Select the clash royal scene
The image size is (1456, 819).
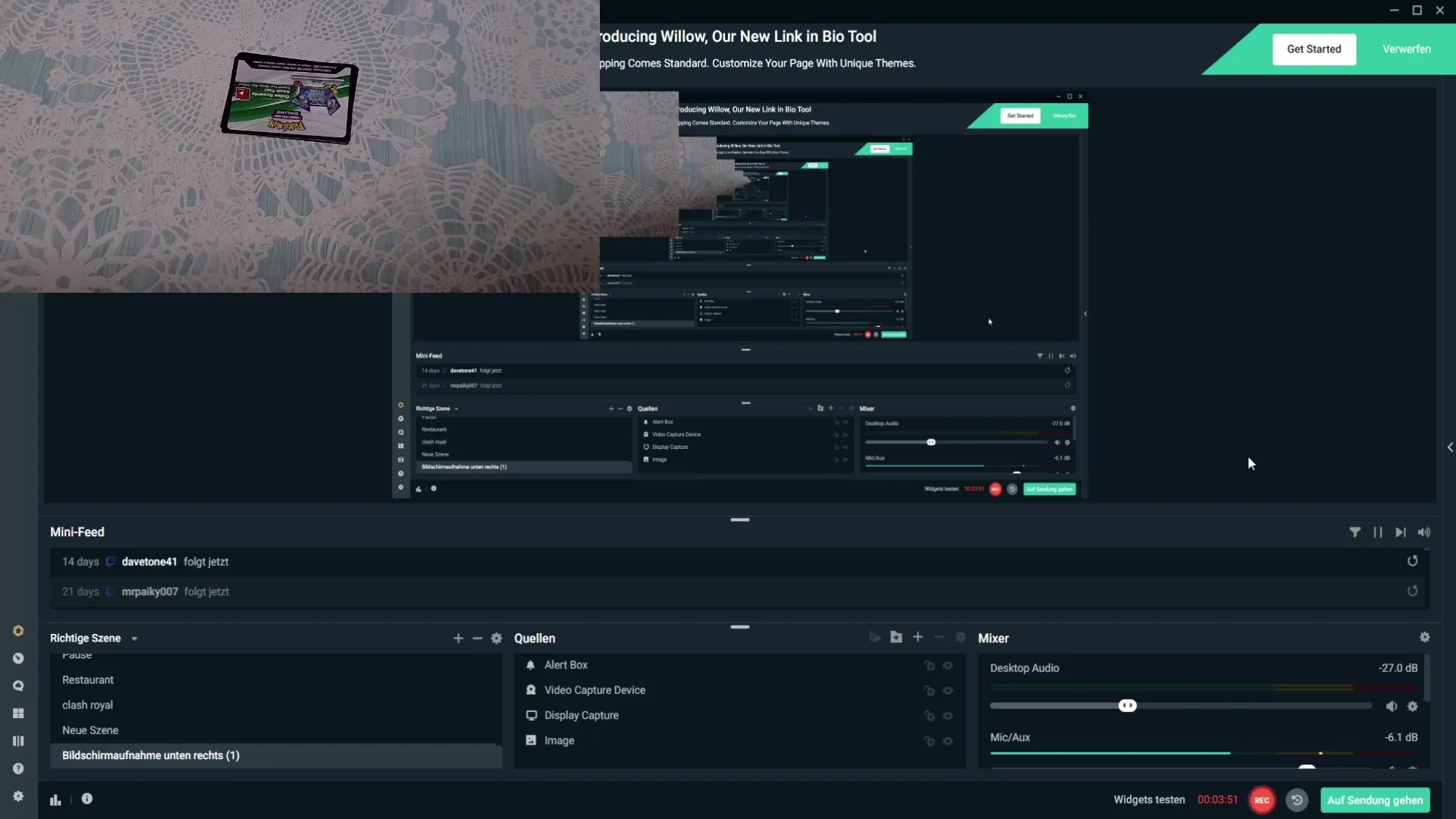(276, 705)
